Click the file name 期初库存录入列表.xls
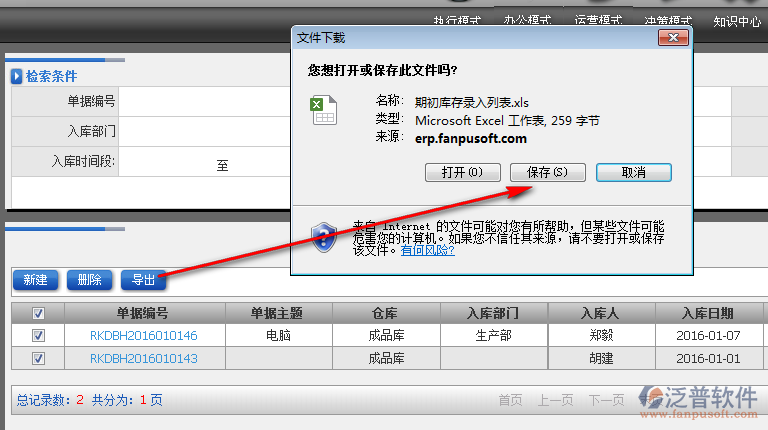Screen dimensions: 768x430 472,103
